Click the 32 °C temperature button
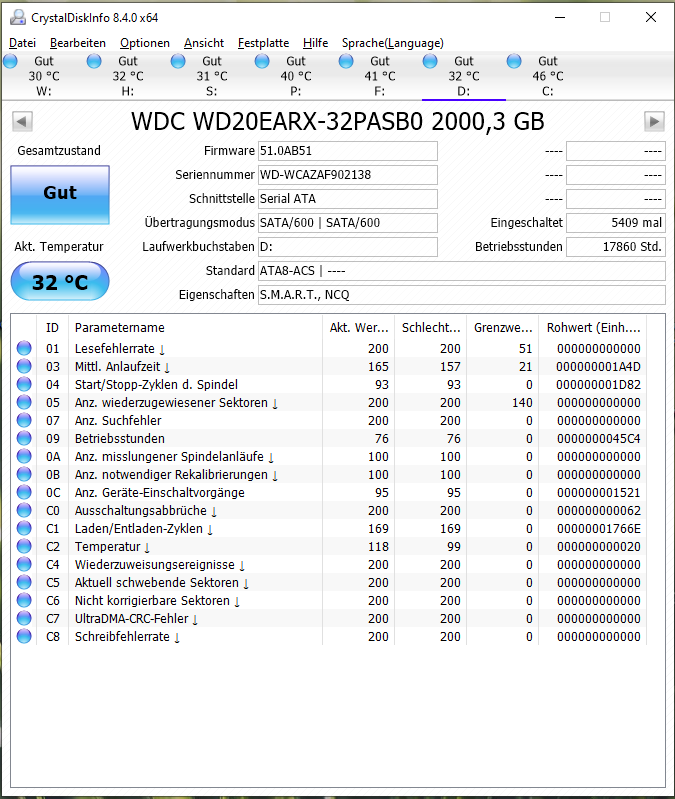This screenshot has height=799, width=675. pyautogui.click(x=60, y=281)
